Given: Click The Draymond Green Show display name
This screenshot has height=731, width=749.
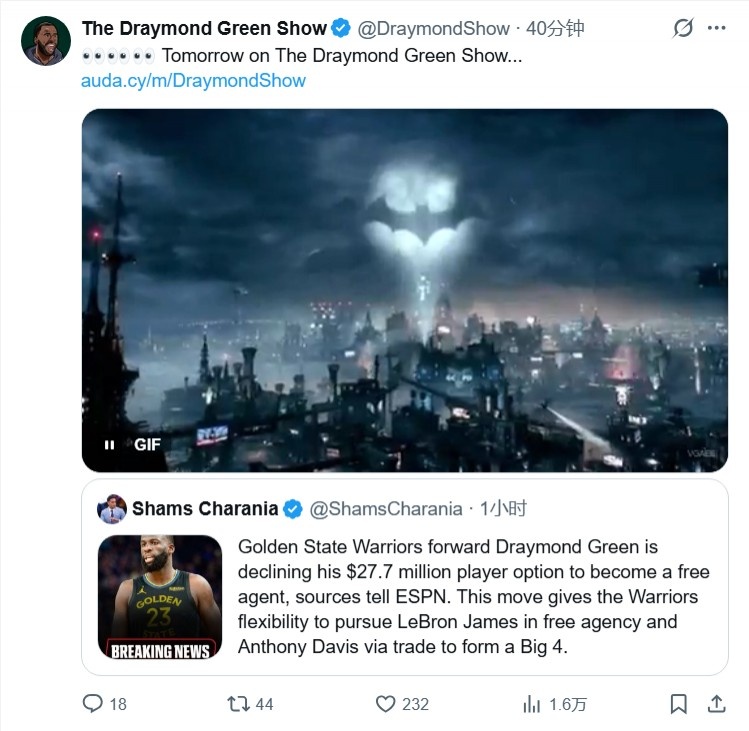Looking at the screenshot, I should 204,28.
